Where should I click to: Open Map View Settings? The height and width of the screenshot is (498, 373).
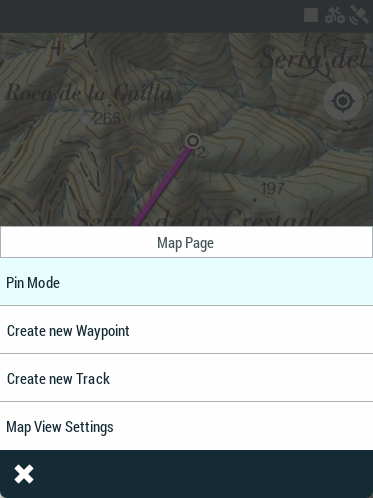click(186, 426)
